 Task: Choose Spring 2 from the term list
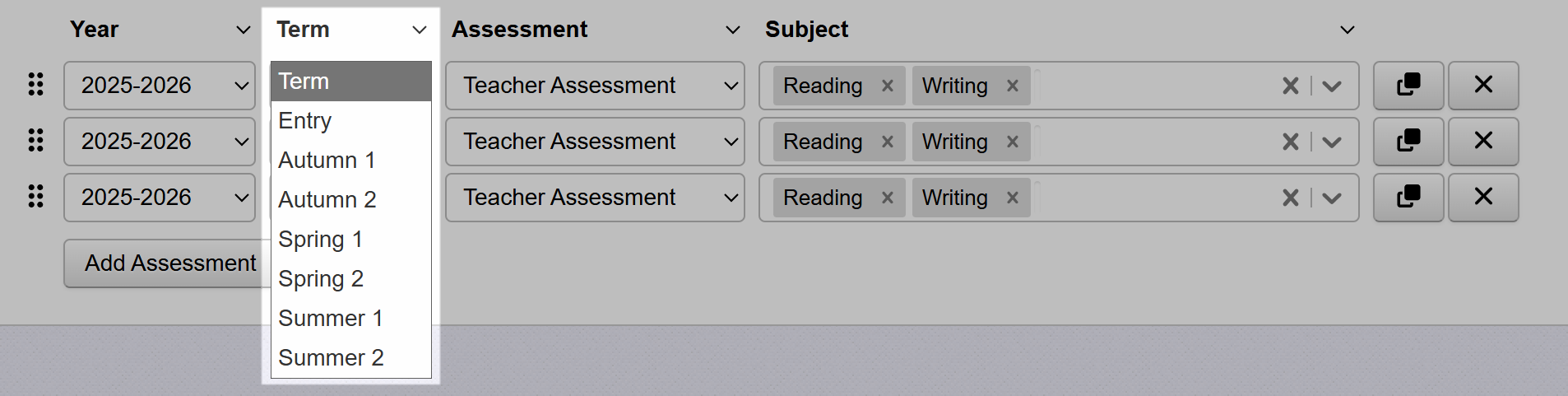[x=321, y=278]
